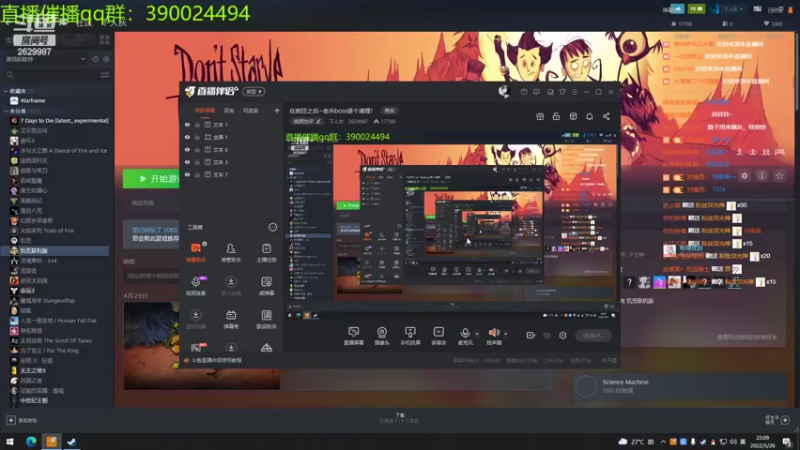Toggle preview eye icon in bottom bar

[547, 335]
